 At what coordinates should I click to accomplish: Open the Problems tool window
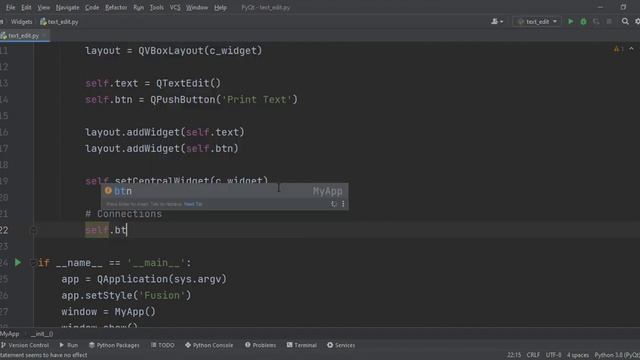[260, 345]
